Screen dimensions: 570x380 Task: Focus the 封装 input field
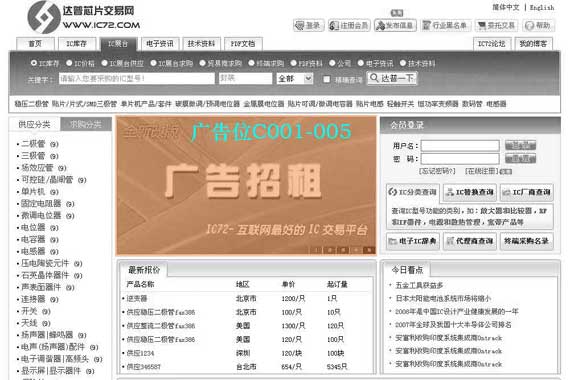pos(245,79)
